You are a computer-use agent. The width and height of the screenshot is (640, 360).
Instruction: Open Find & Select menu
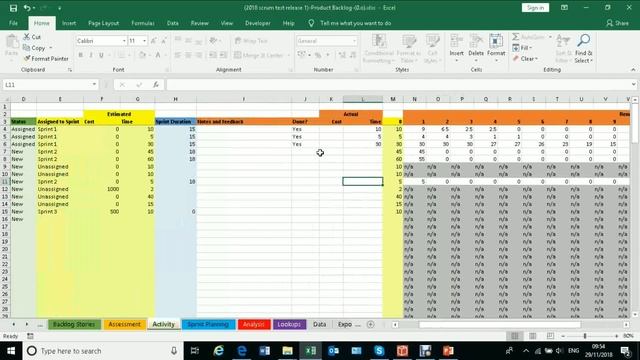[x=584, y=49]
